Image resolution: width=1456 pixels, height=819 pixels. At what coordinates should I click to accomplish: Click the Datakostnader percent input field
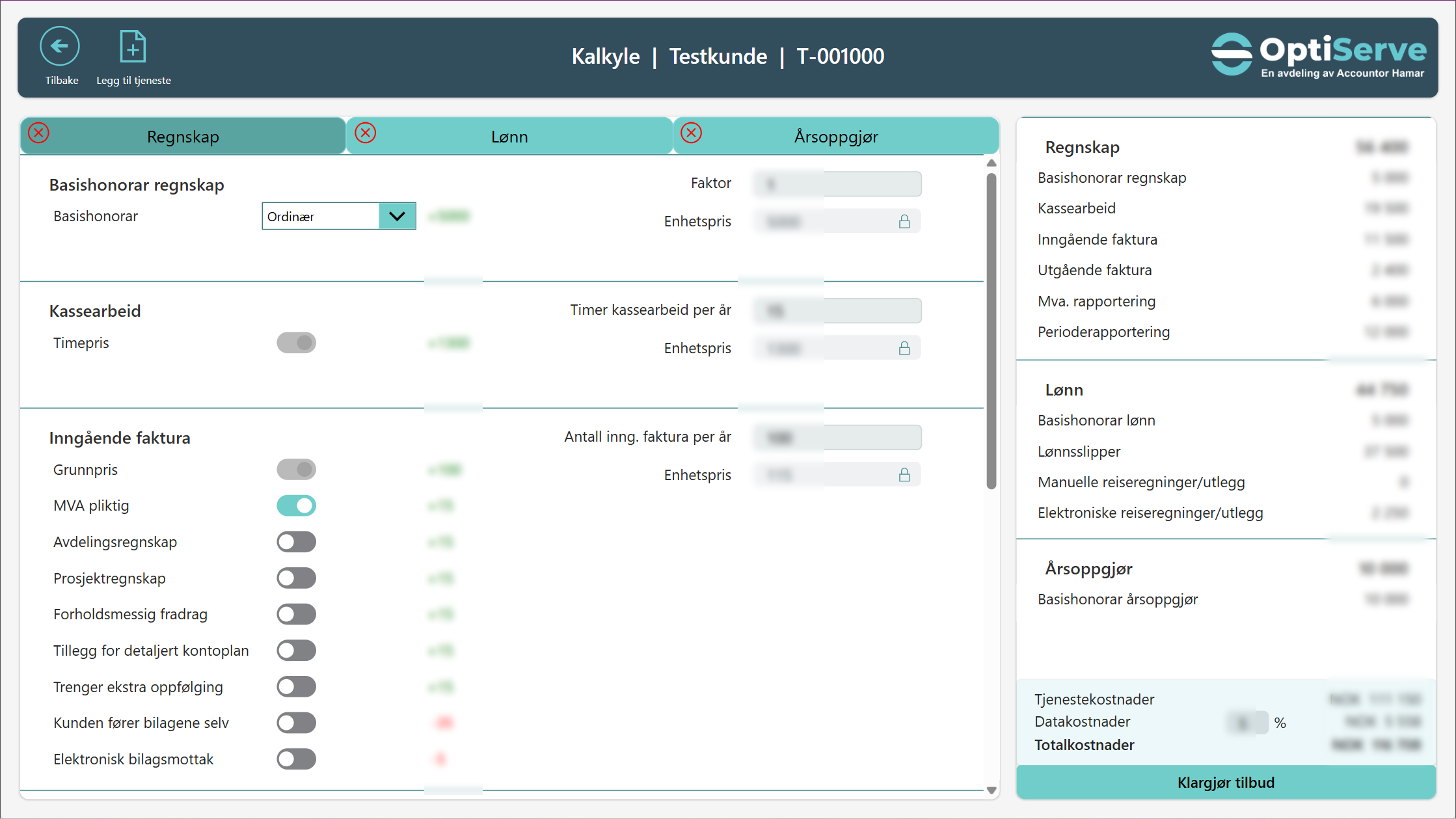[1247, 723]
